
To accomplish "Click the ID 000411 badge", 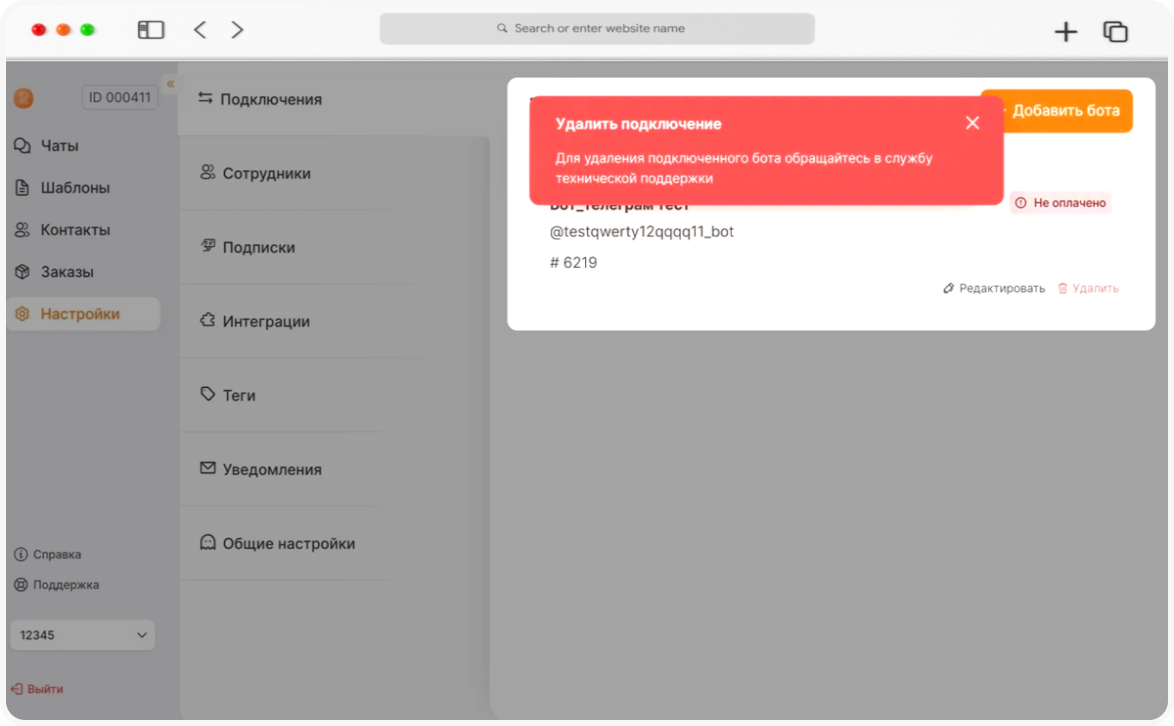I will tap(120, 97).
